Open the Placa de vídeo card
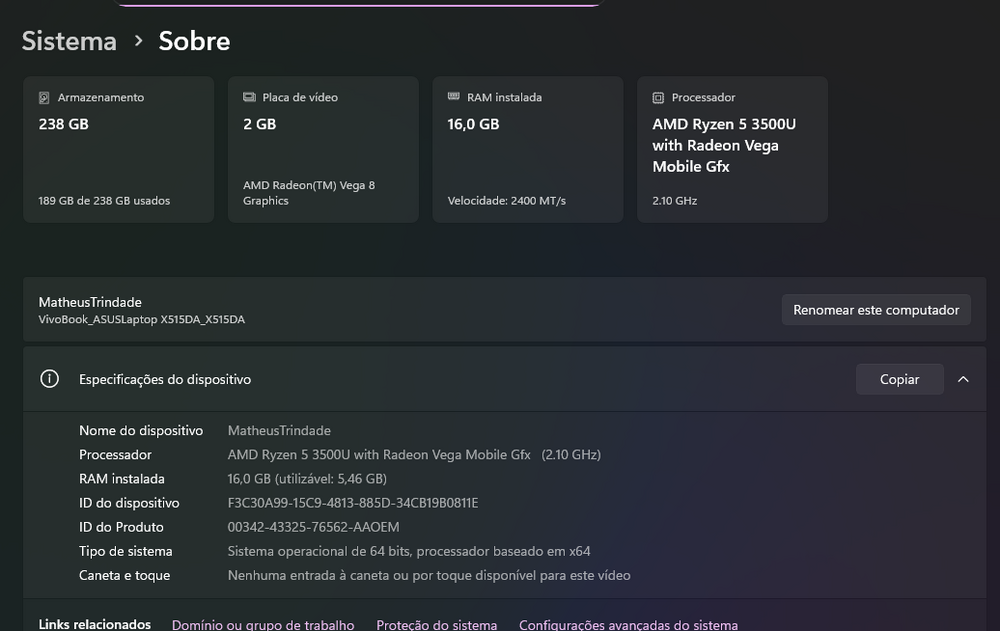 click(x=323, y=150)
